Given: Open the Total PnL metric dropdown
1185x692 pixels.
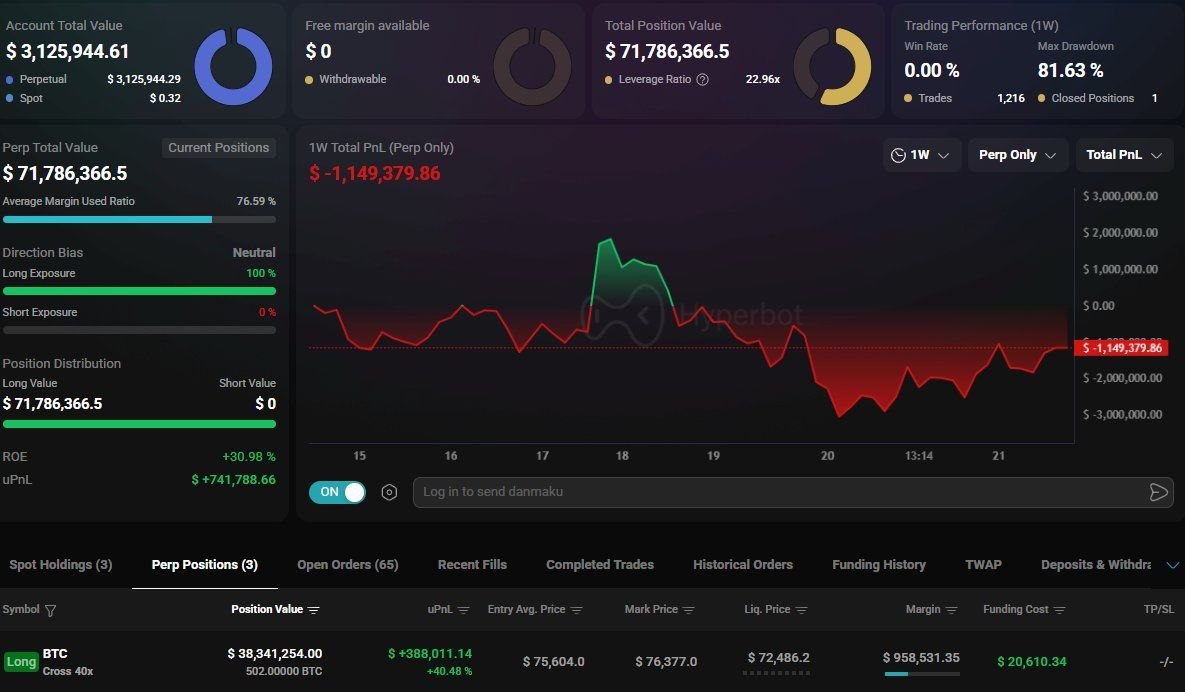Looking at the screenshot, I should [1123, 155].
